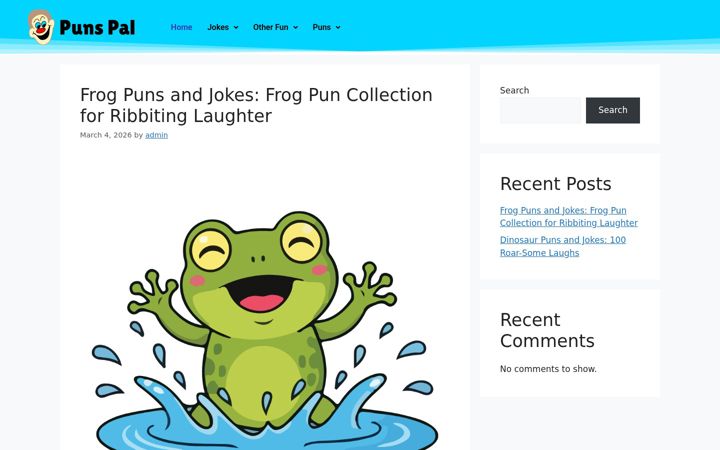Viewport: 720px width, 450px height.
Task: Click the dark Search button
Action: (613, 110)
